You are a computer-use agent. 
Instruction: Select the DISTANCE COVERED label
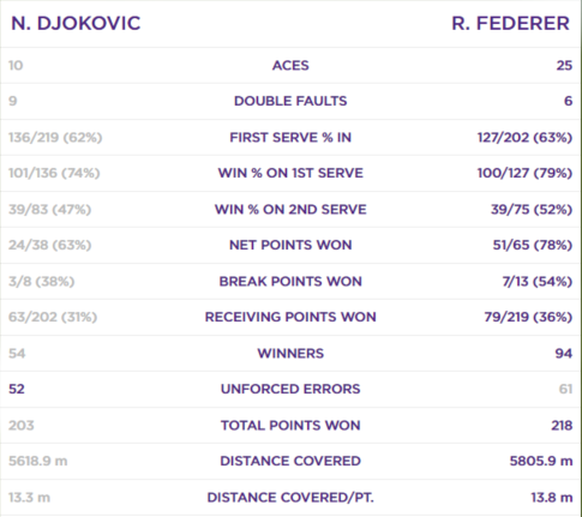coord(290,461)
